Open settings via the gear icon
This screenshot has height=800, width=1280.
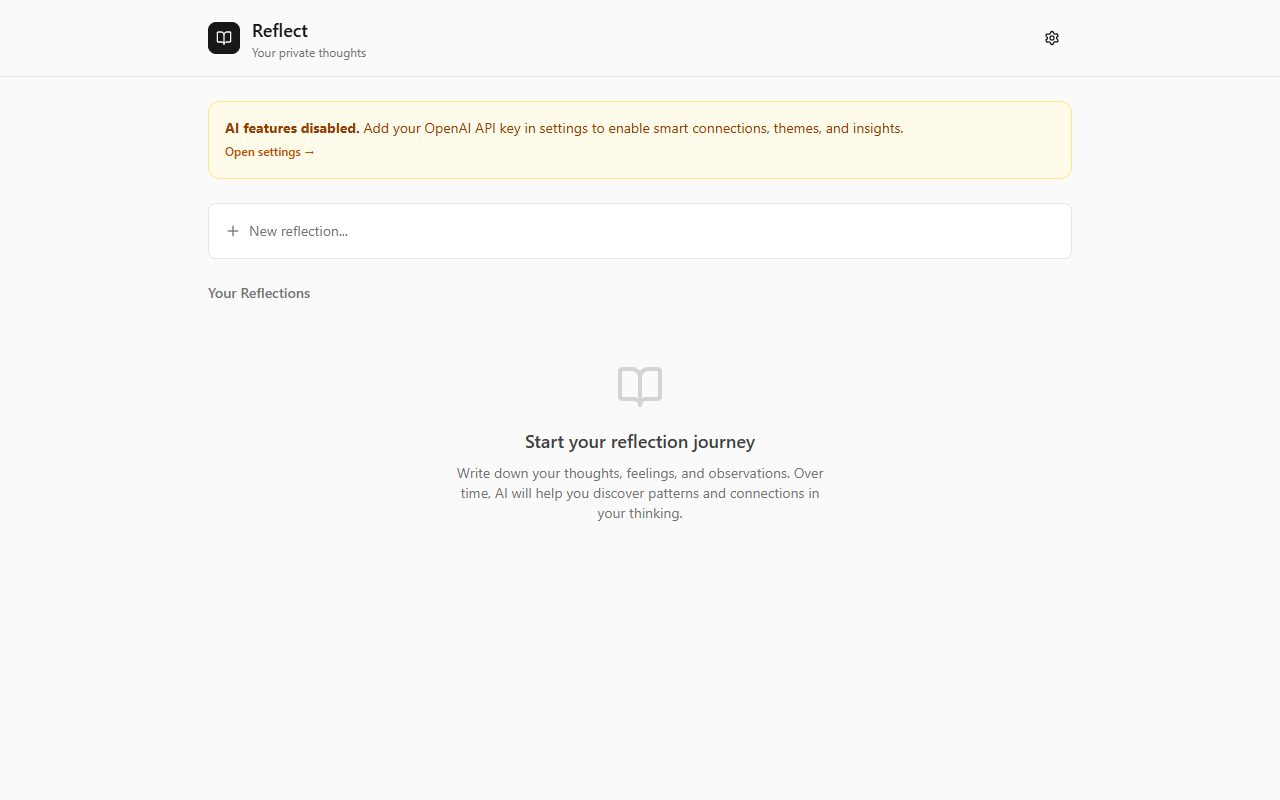pyautogui.click(x=1051, y=38)
